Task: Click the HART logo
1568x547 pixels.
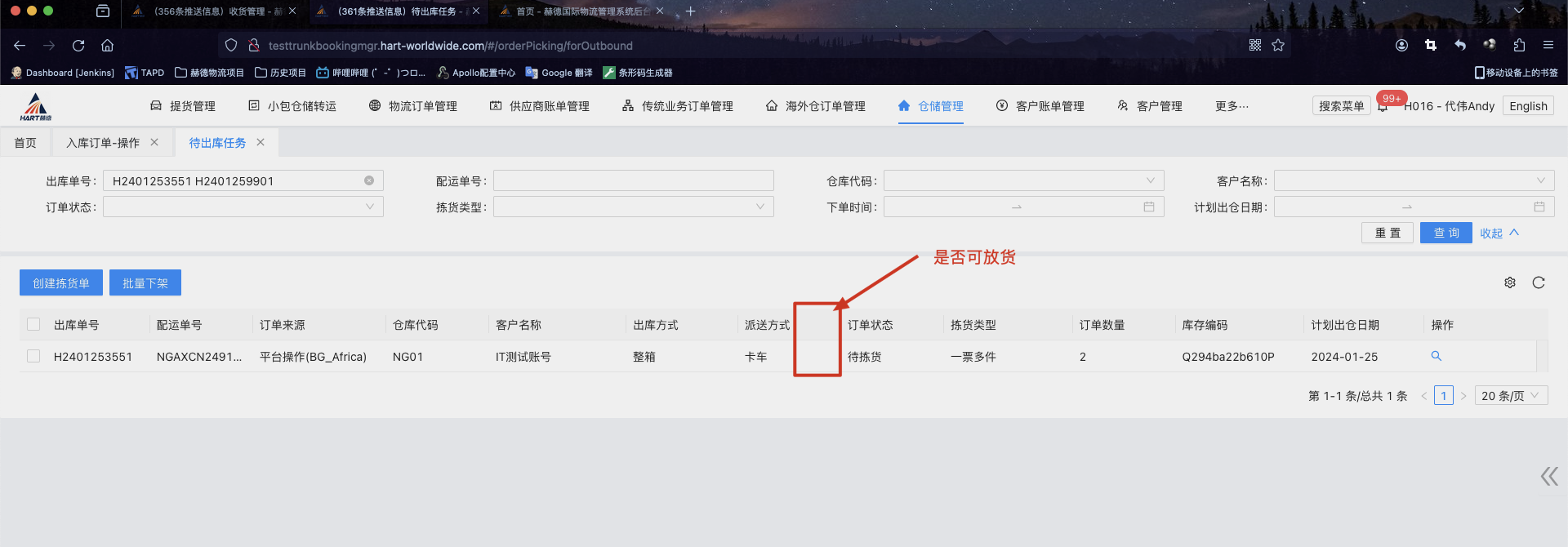Action: [36, 106]
